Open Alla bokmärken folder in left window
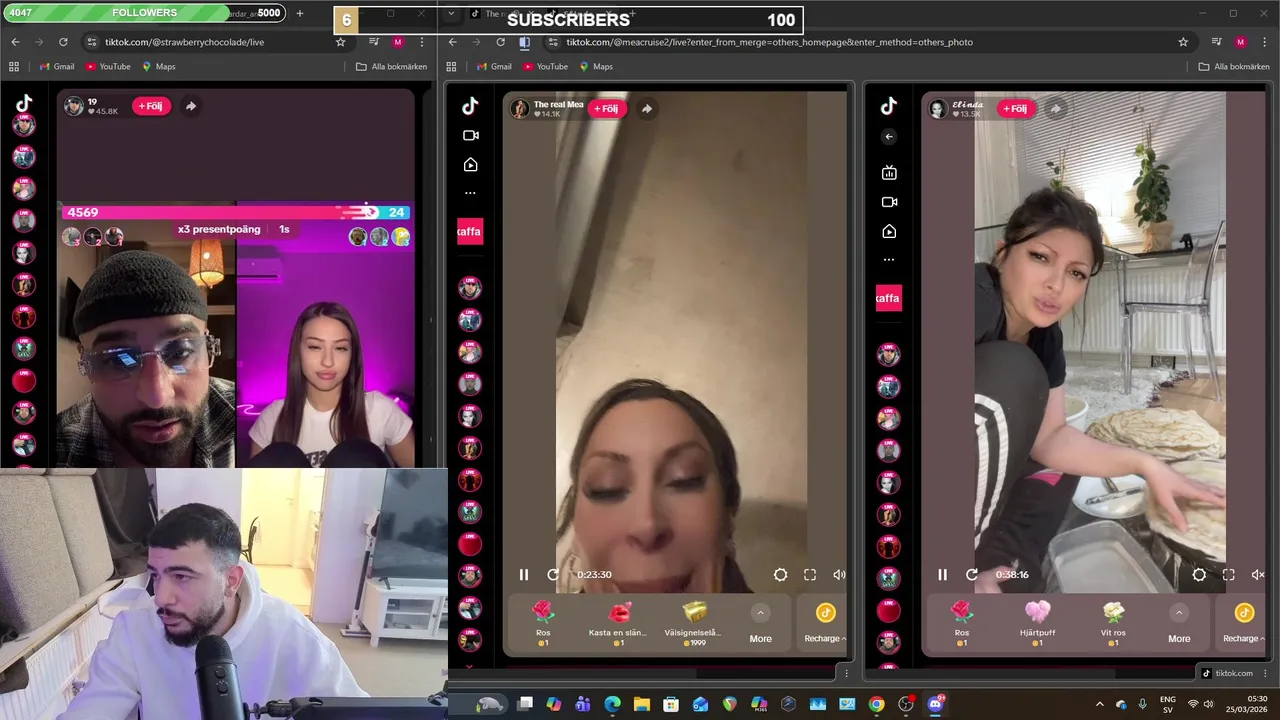The width and height of the screenshot is (1280, 720). point(392,66)
